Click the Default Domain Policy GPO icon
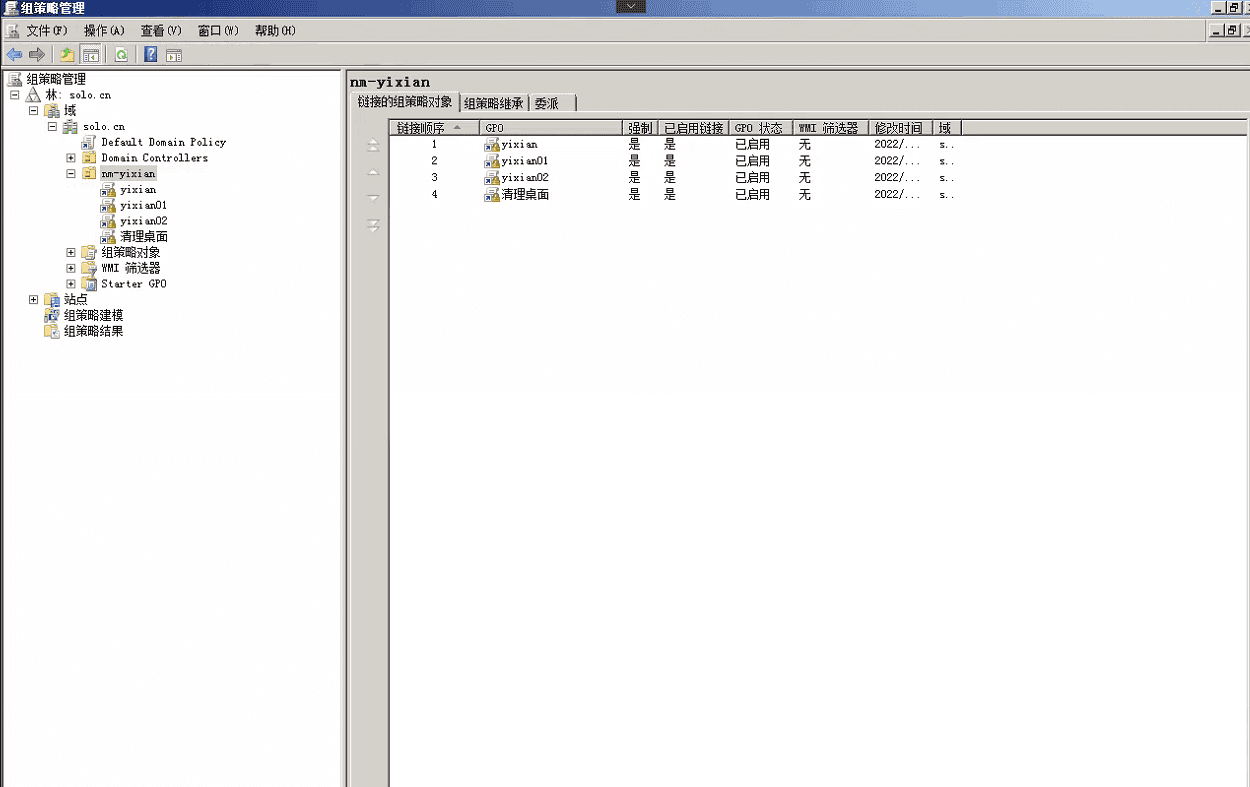This screenshot has height=787, width=1250. coord(90,142)
